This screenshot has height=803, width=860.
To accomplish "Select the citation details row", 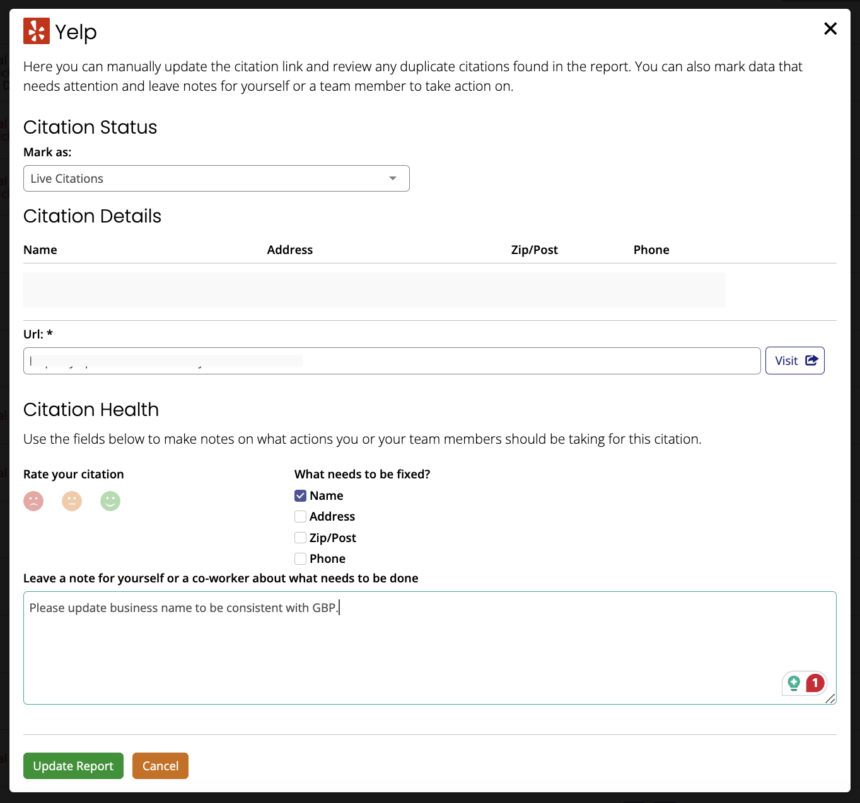I will click(374, 289).
